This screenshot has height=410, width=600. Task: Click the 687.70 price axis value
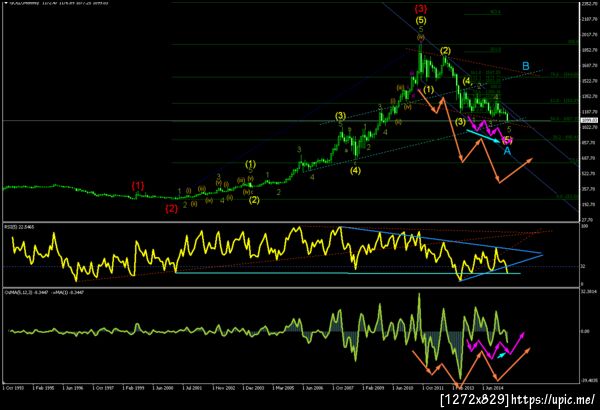click(588, 158)
